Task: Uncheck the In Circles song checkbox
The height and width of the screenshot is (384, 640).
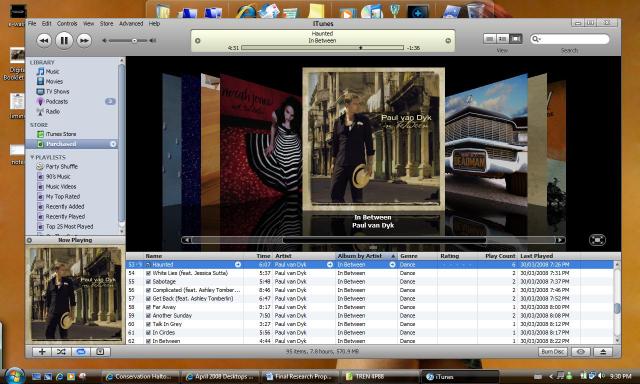Action: coord(149,333)
